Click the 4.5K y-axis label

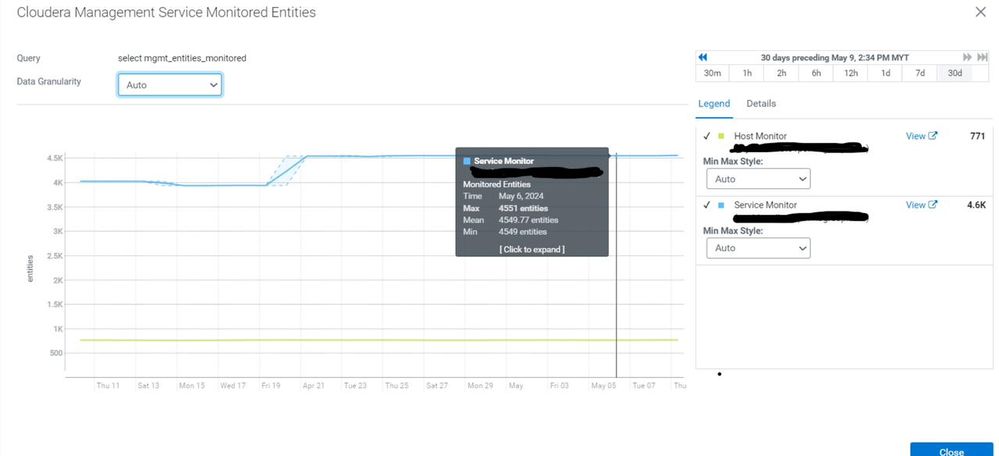(55, 158)
